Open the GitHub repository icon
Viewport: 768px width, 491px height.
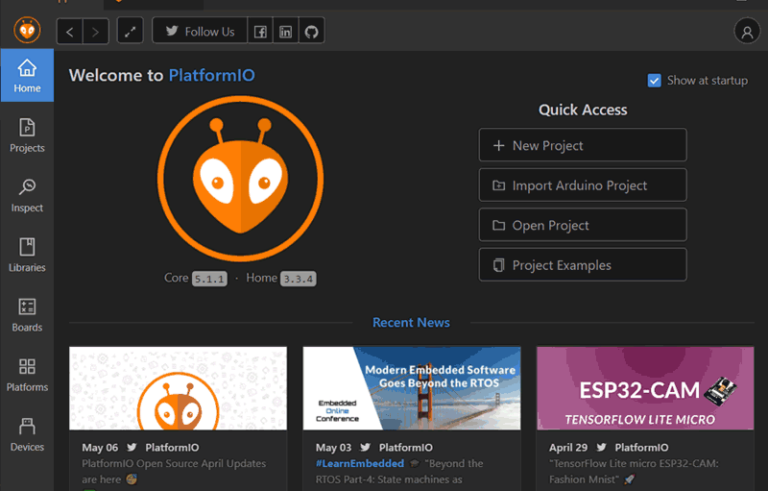pyautogui.click(x=312, y=32)
